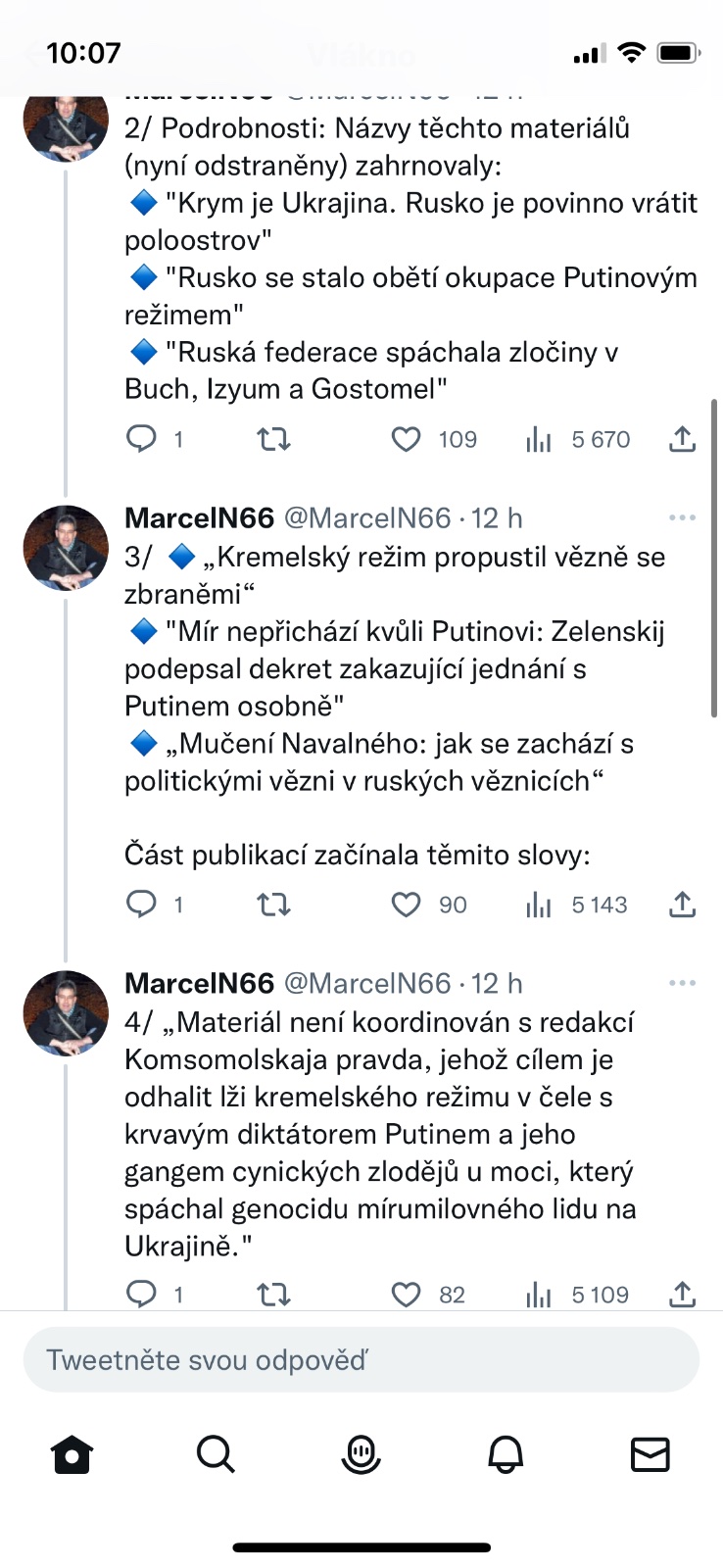Open the Spaces tab

pyautogui.click(x=361, y=1454)
